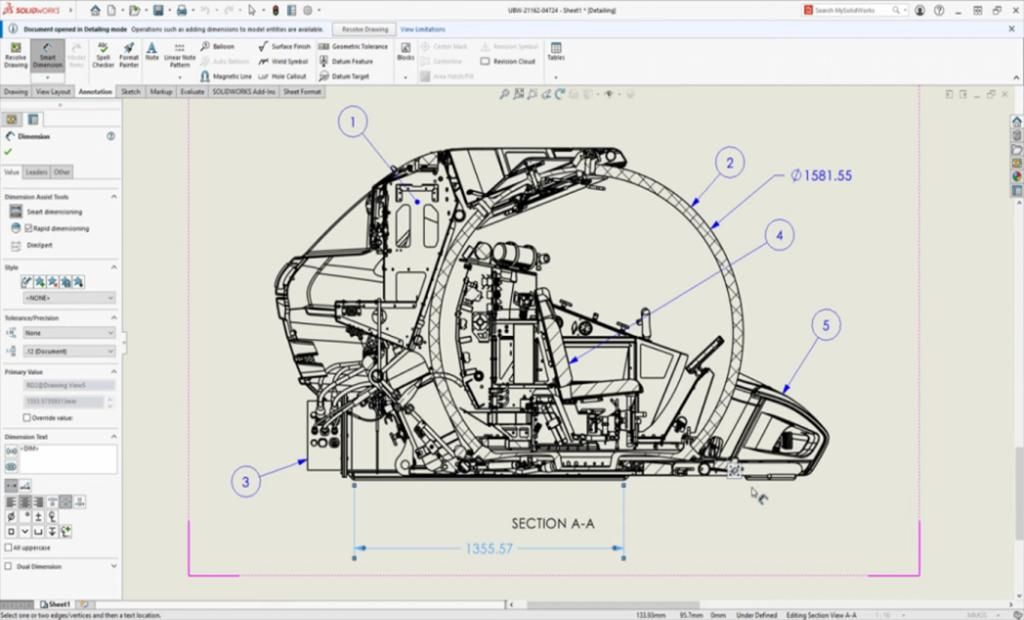
Task: Open the Style <NONE> dropdown
Action: 69,298
